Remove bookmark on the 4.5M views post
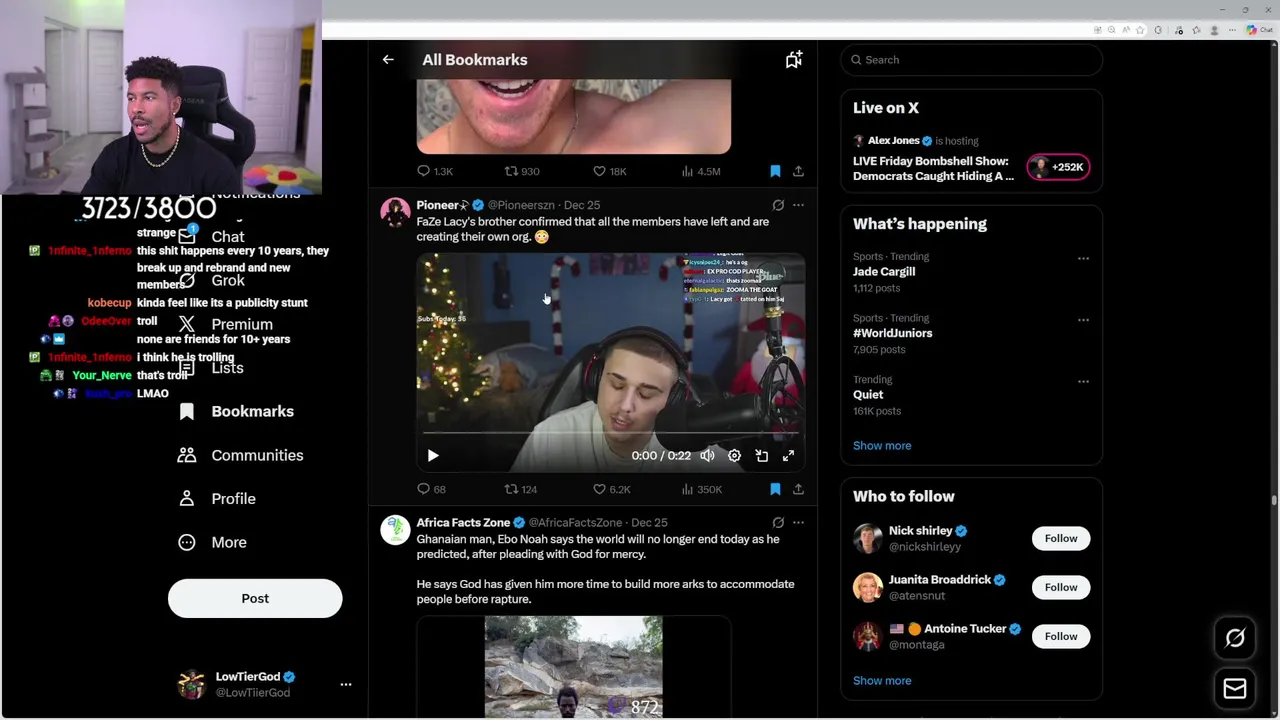The width and height of the screenshot is (1280, 720). (x=775, y=171)
